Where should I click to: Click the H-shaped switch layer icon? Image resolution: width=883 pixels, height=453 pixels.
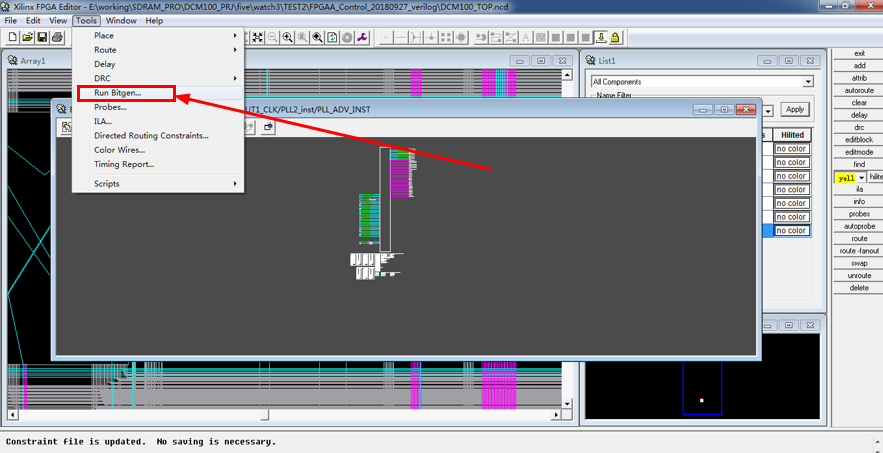pos(417,38)
